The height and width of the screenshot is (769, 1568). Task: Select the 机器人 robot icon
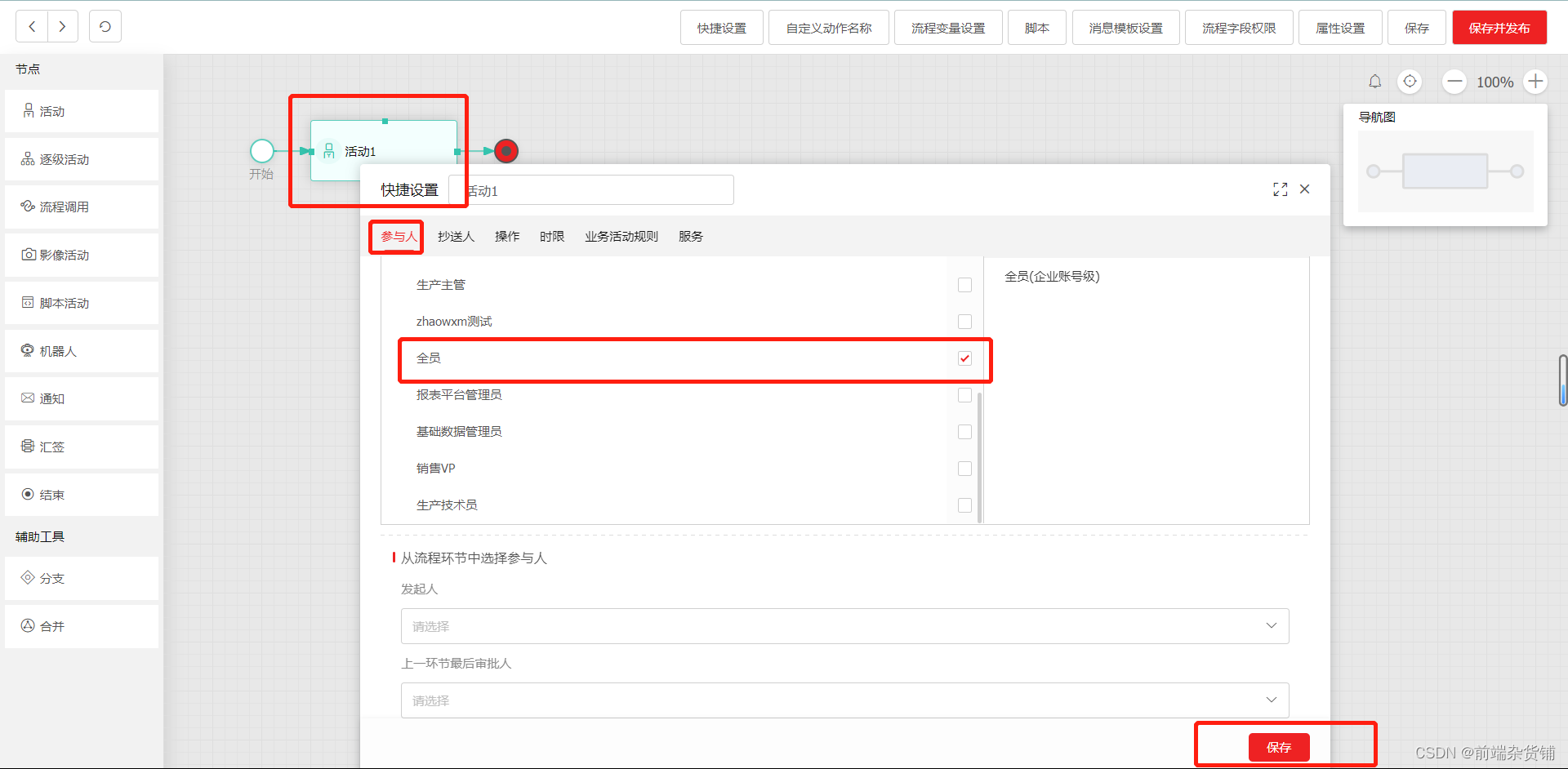[28, 350]
